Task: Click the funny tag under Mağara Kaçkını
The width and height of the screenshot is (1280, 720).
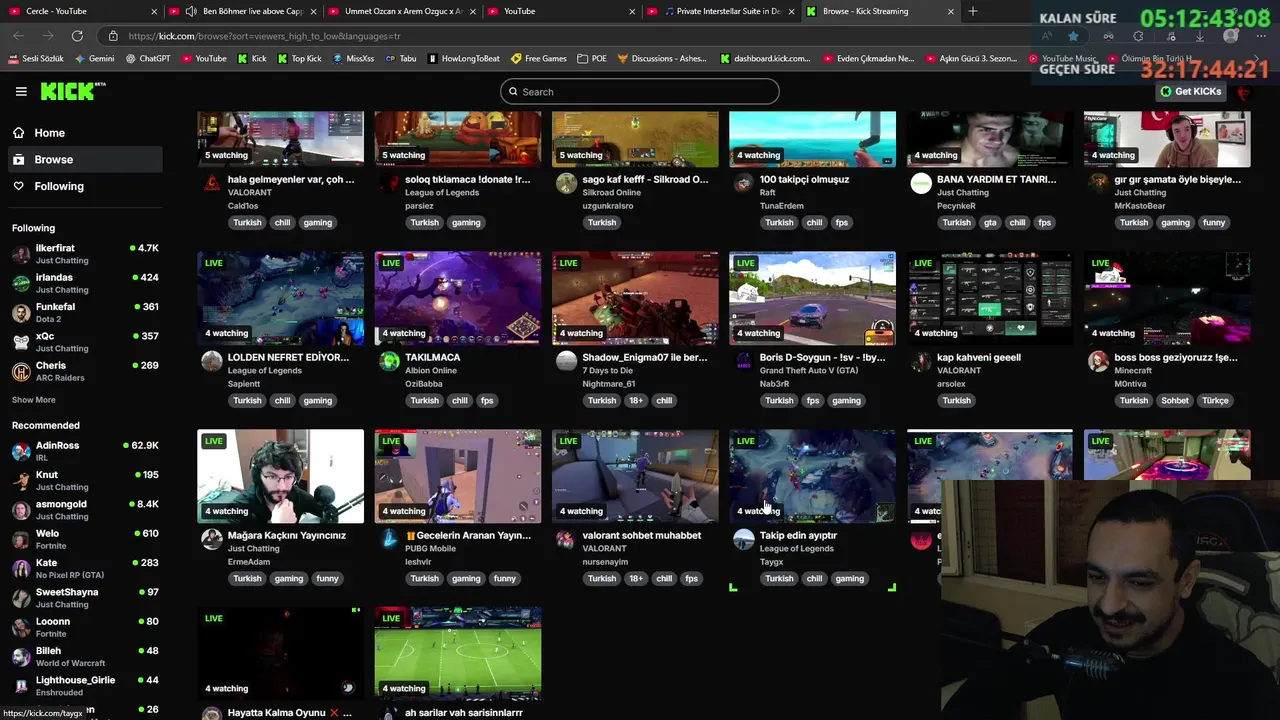Action: click(327, 578)
